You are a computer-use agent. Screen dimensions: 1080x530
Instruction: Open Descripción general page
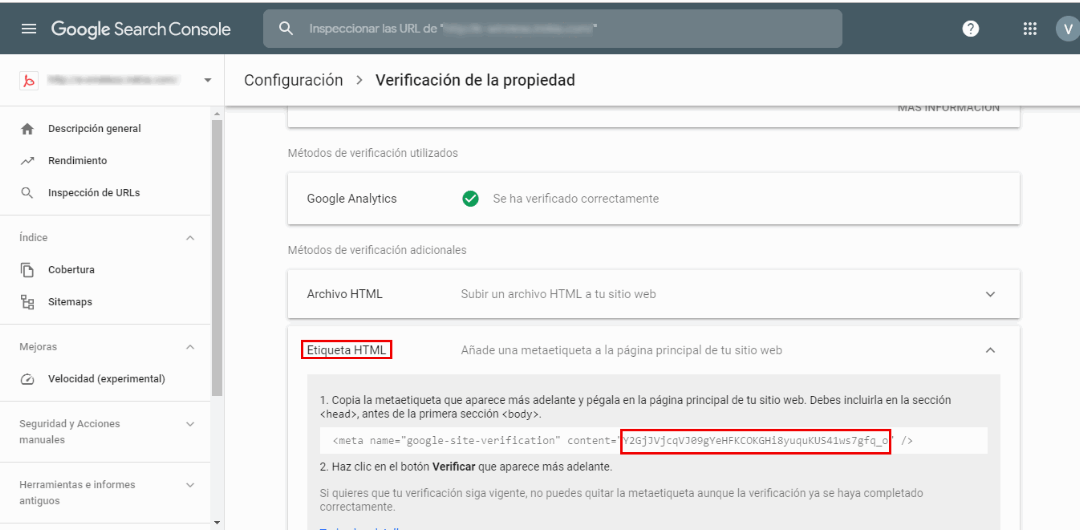pyautogui.click(x=94, y=129)
